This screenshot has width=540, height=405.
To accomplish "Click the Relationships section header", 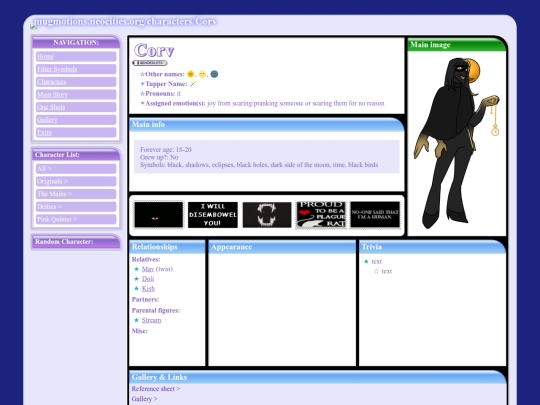I will coord(167,247).
